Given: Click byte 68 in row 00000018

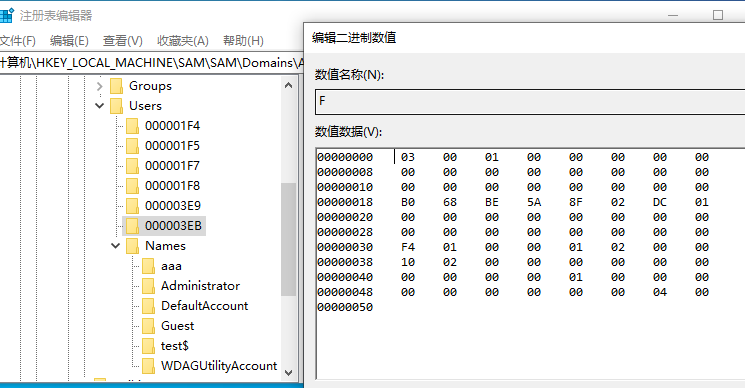Looking at the screenshot, I should click(x=450, y=202).
